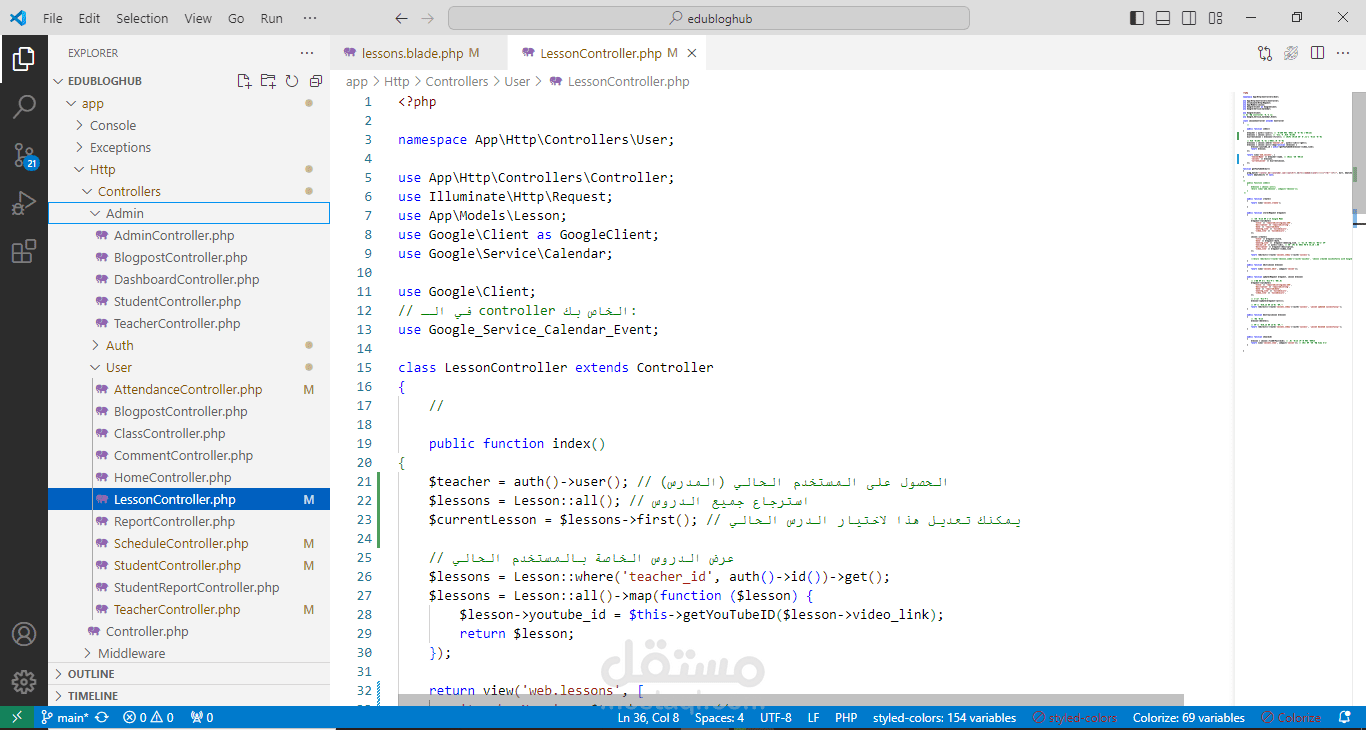
Task: Change encoding via UTF-8 status item
Action: point(776,718)
